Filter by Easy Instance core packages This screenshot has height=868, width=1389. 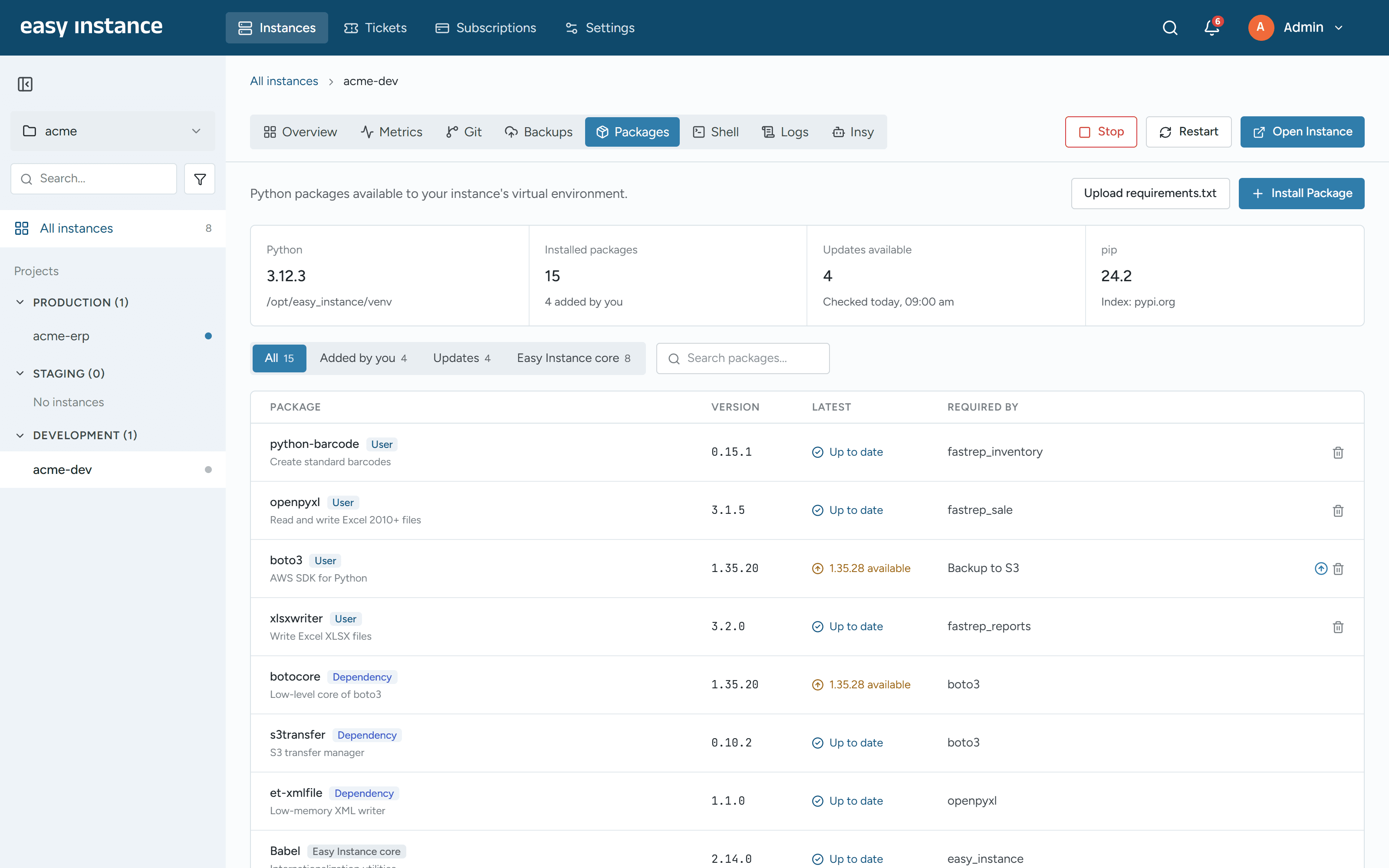pyautogui.click(x=573, y=358)
